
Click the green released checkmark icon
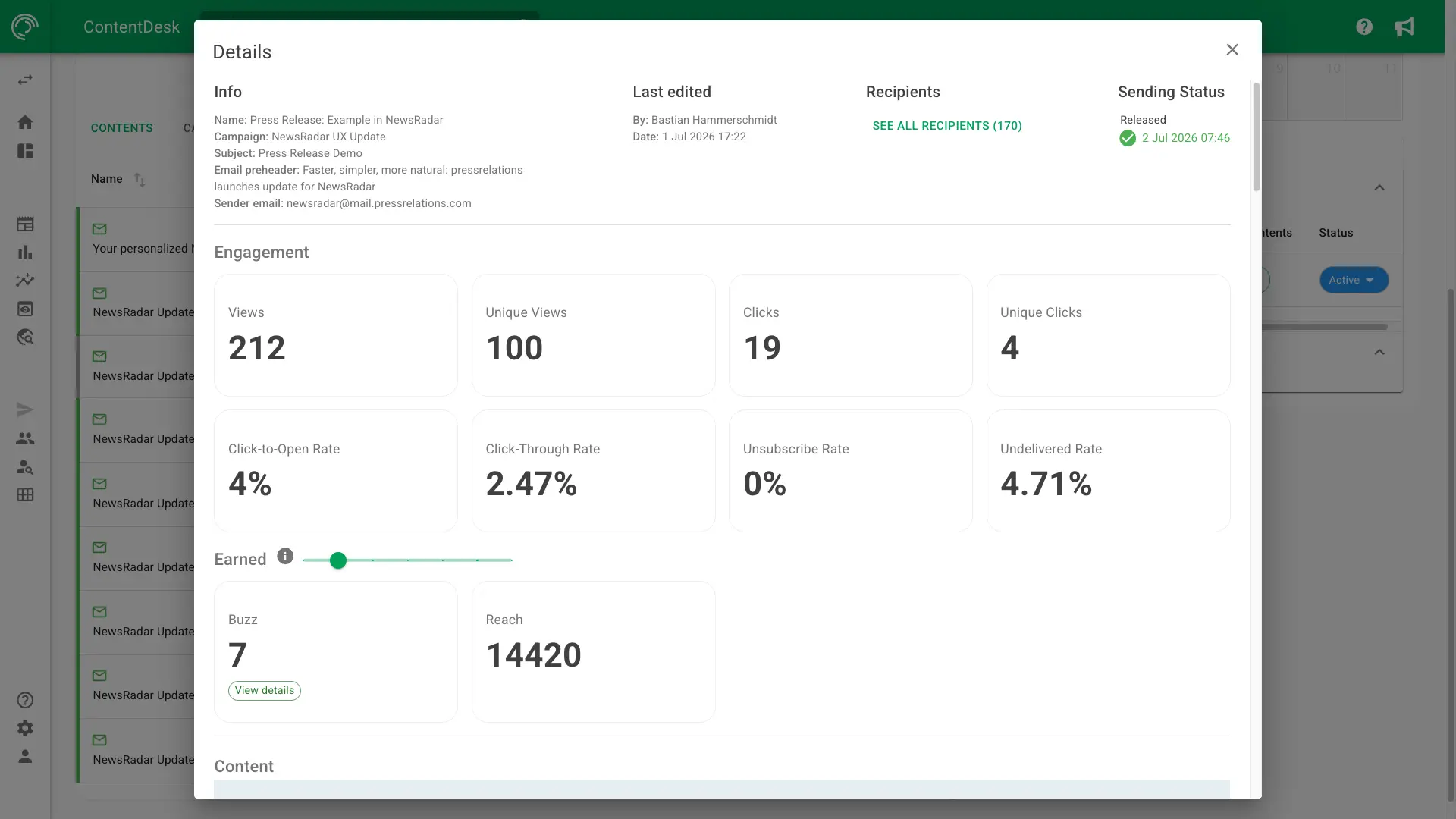[x=1128, y=138]
